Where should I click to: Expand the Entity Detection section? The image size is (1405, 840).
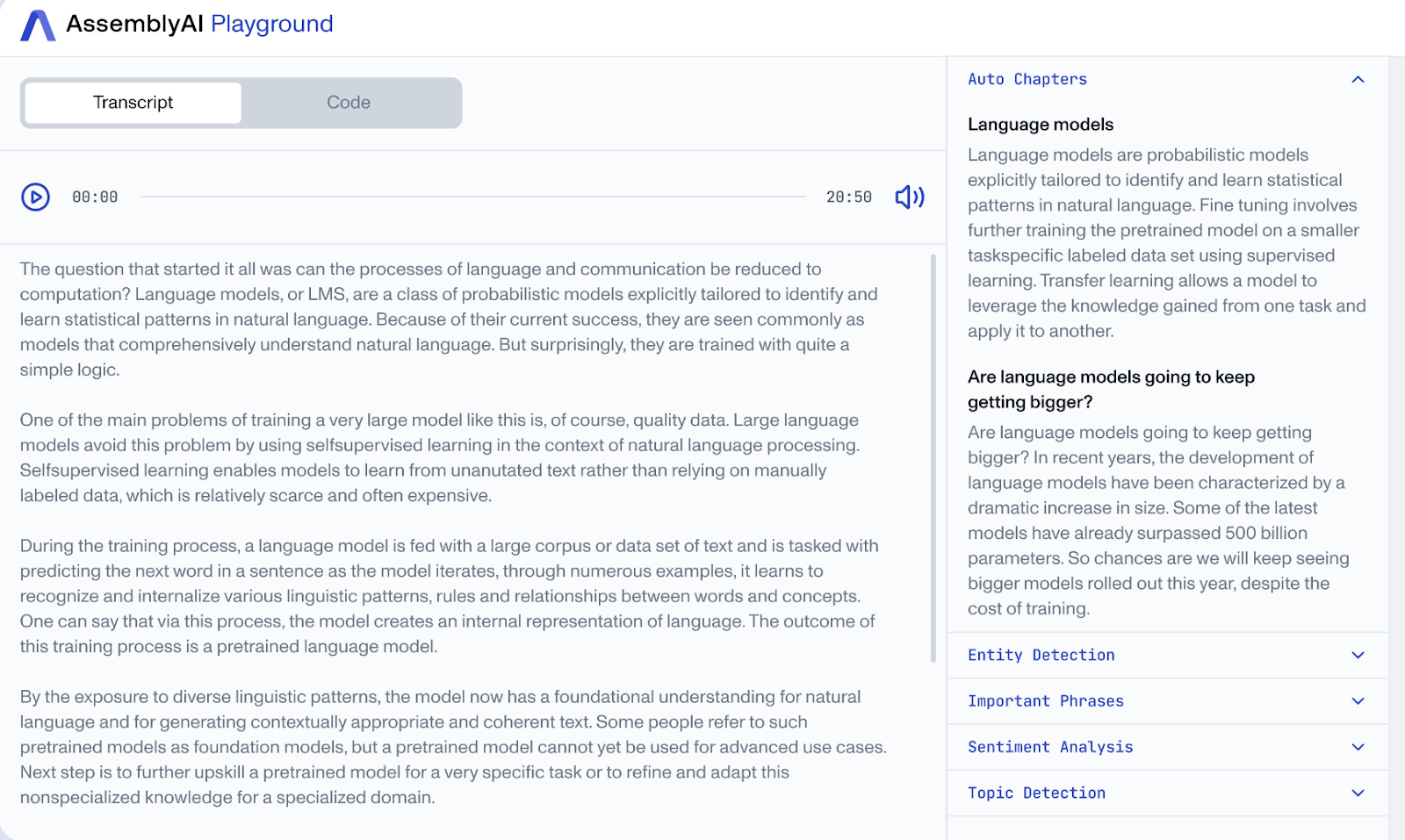1358,656
